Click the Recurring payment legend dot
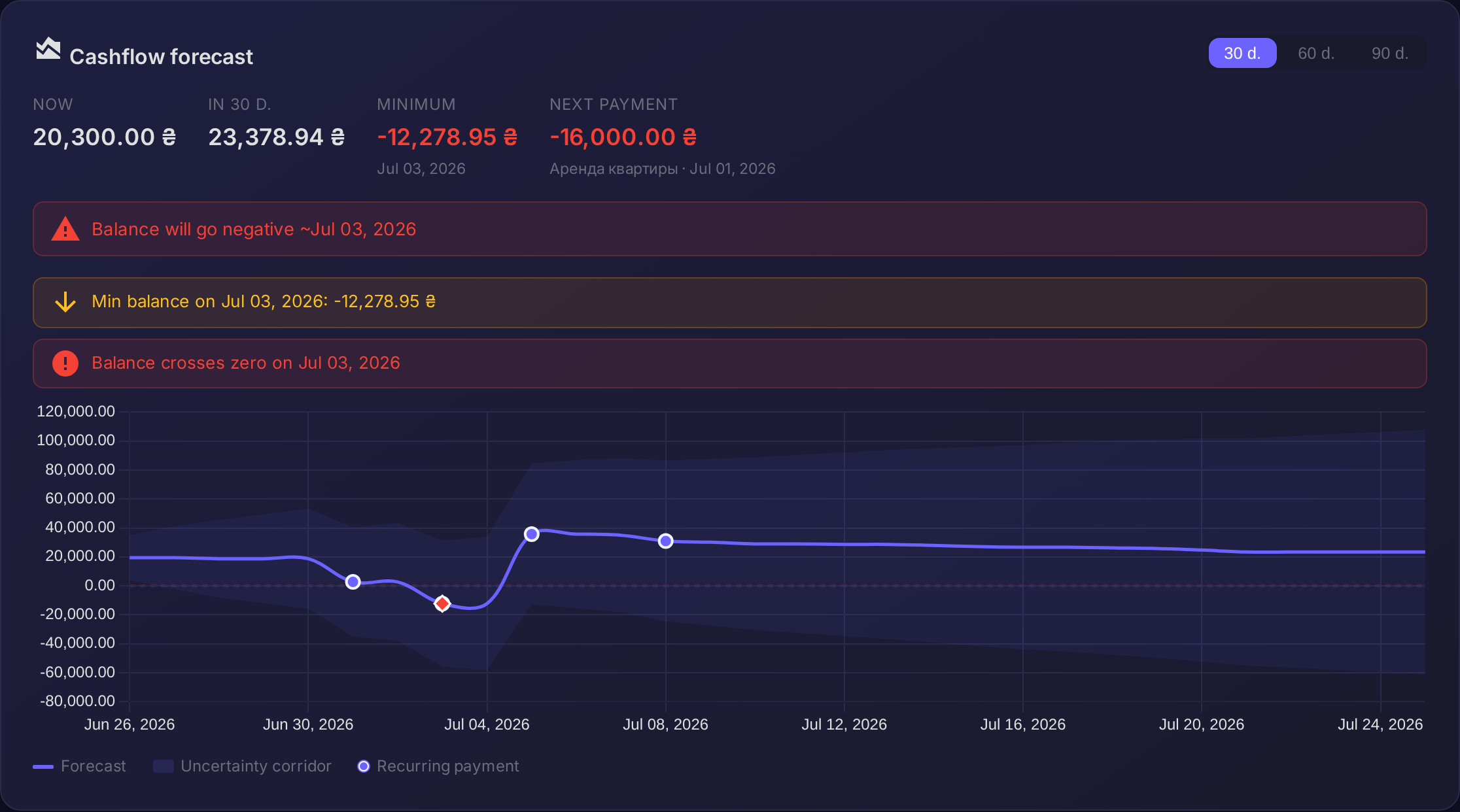The width and height of the screenshot is (1460, 812). point(364,766)
